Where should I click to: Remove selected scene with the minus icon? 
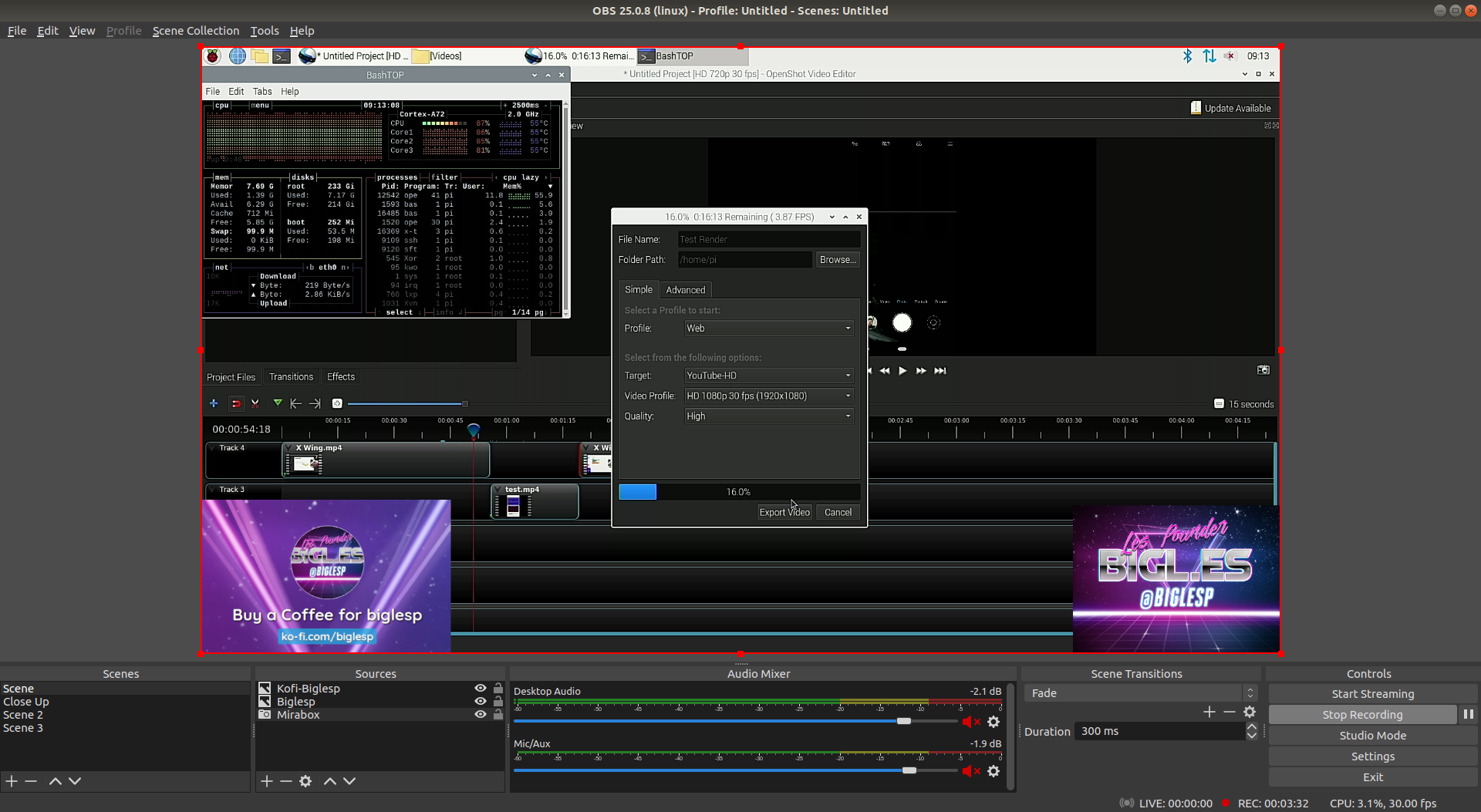coord(31,781)
